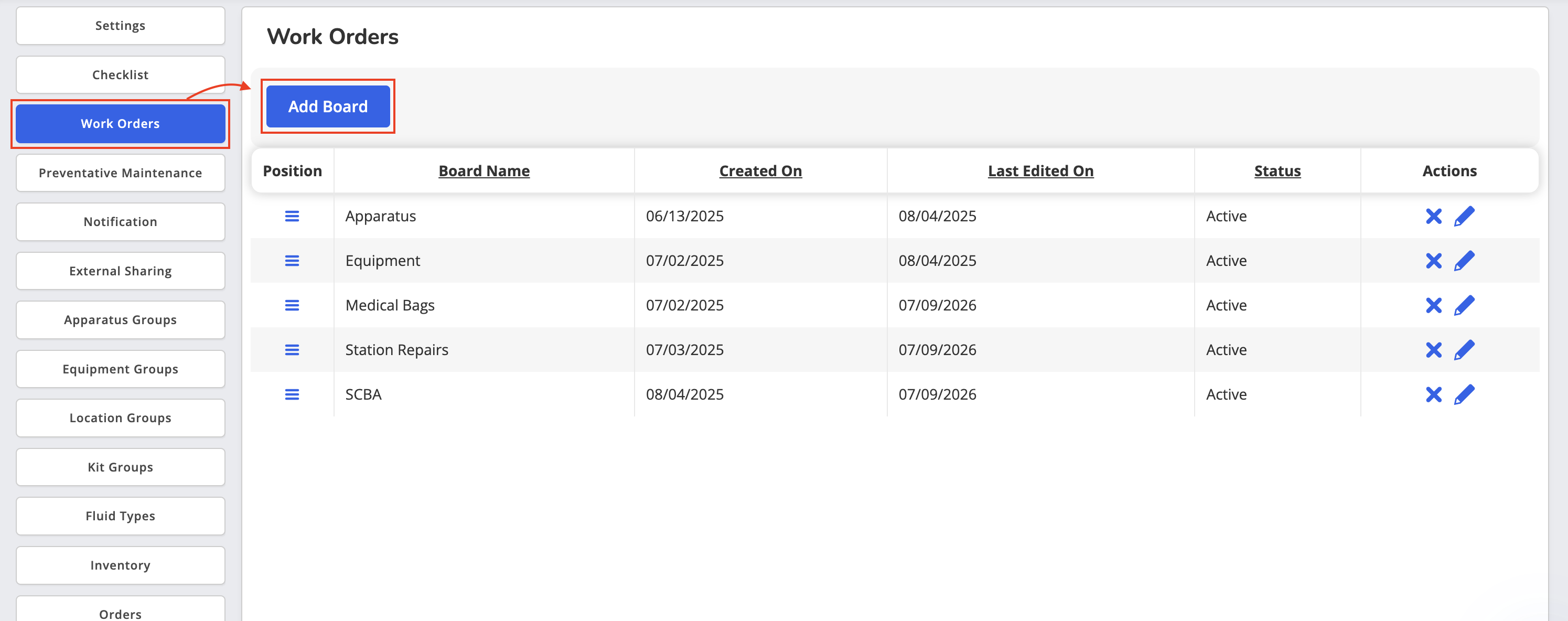Click Active status in Apparatus row
The width and height of the screenshot is (1568, 621).
(x=1226, y=216)
